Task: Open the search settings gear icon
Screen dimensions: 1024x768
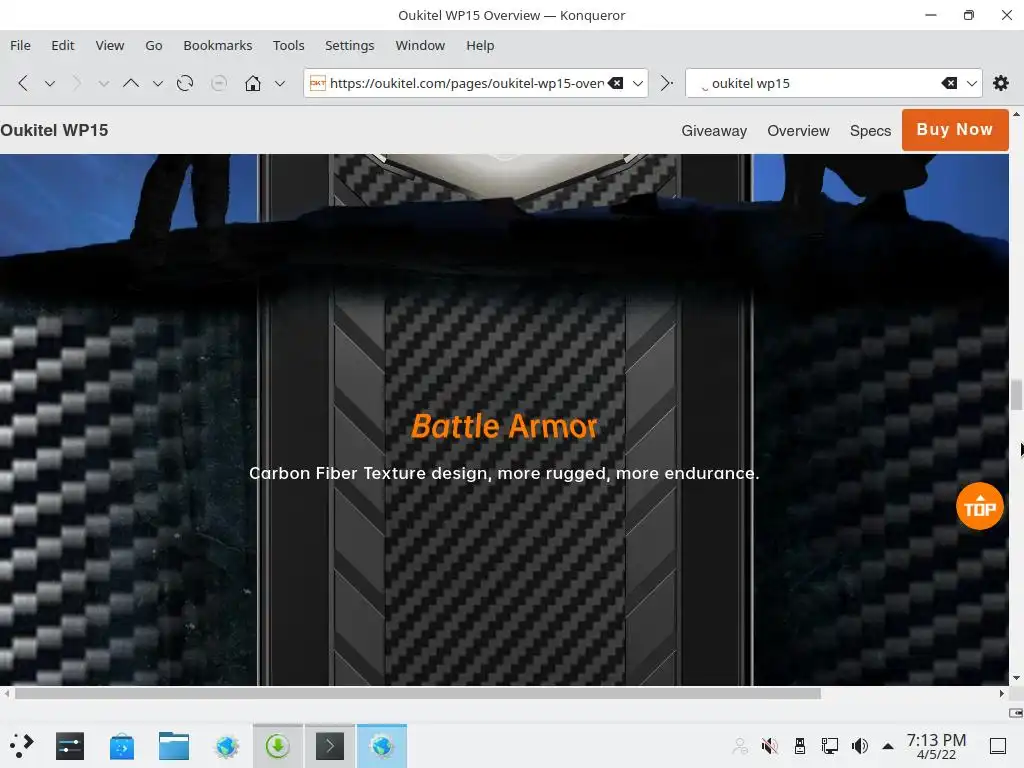Action: (1000, 83)
